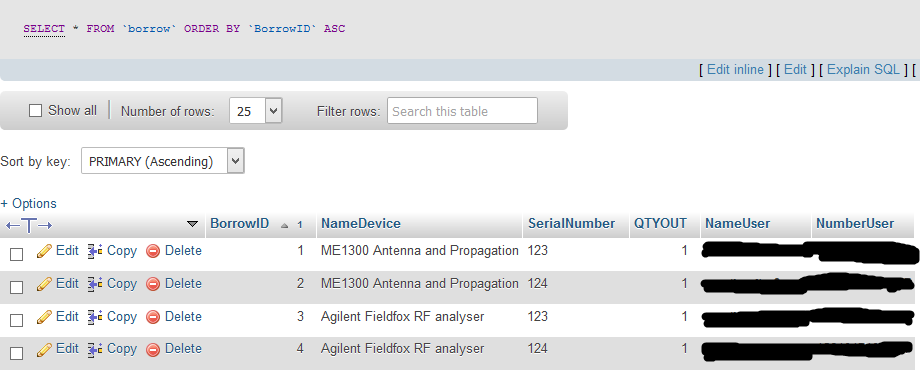The image size is (920, 371).
Task: Open the Sort by key dropdown
Action: pyautogui.click(x=163, y=161)
